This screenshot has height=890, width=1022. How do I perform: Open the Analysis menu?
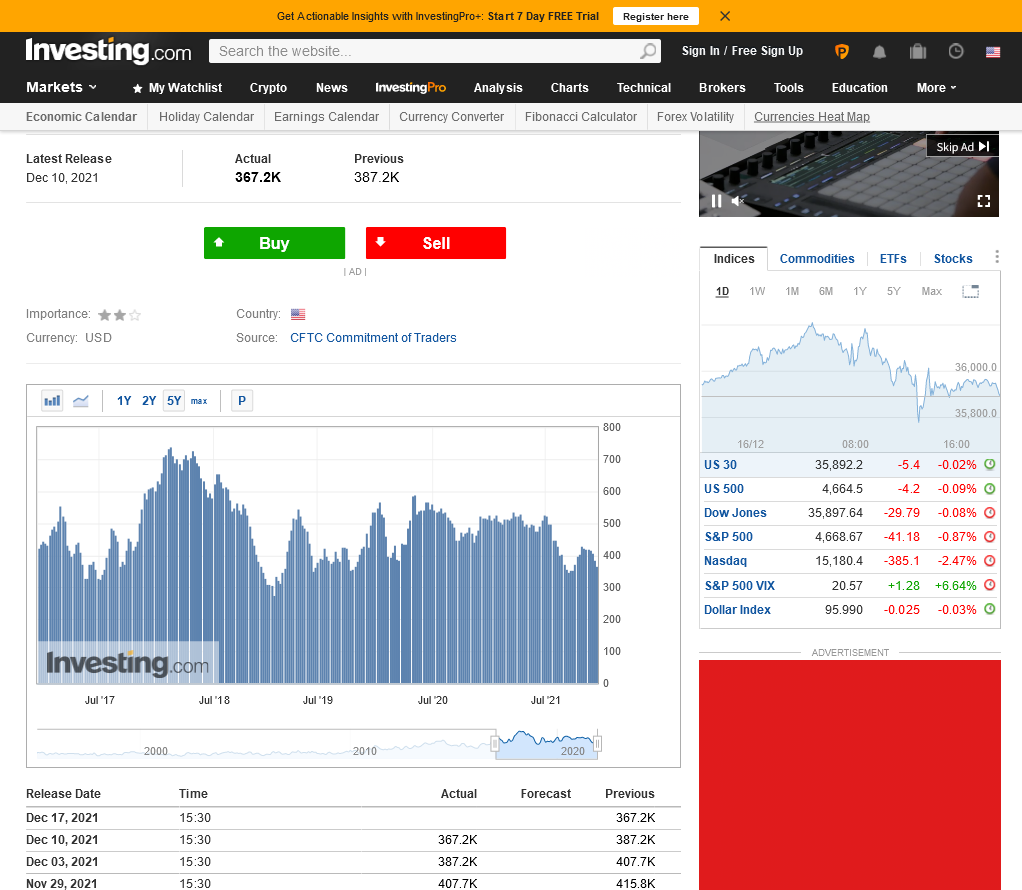pos(498,88)
